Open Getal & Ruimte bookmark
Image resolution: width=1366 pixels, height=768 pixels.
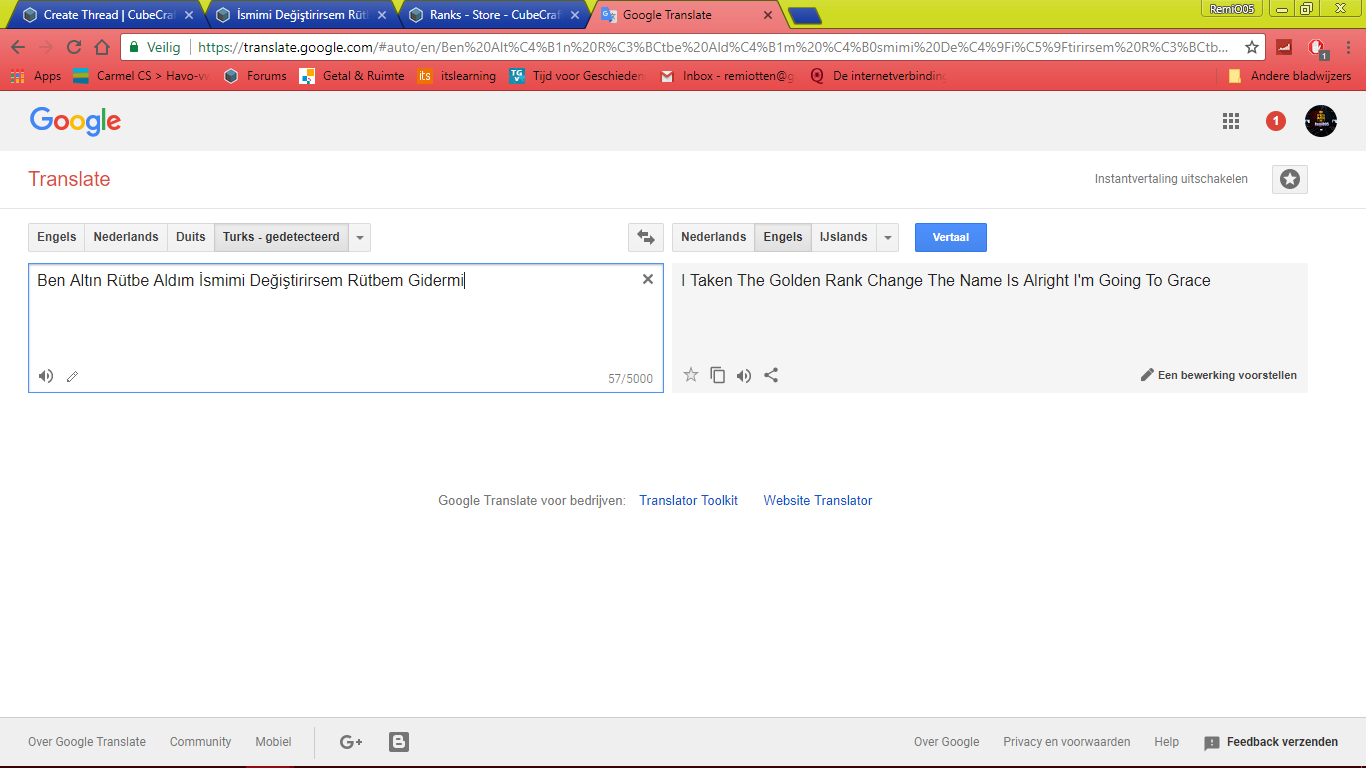pyautogui.click(x=352, y=76)
